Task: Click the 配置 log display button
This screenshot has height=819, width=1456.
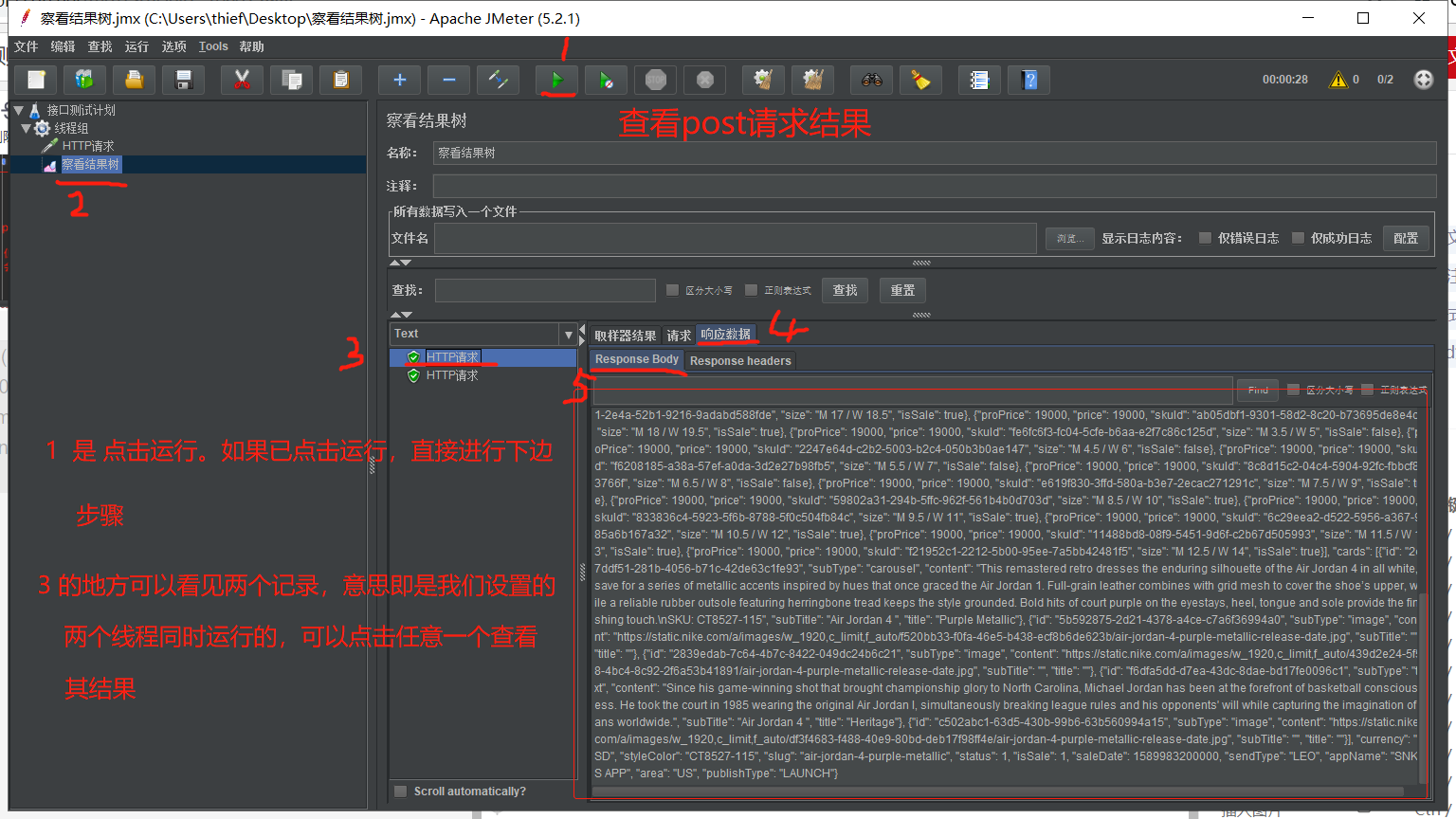Action: coord(1406,238)
